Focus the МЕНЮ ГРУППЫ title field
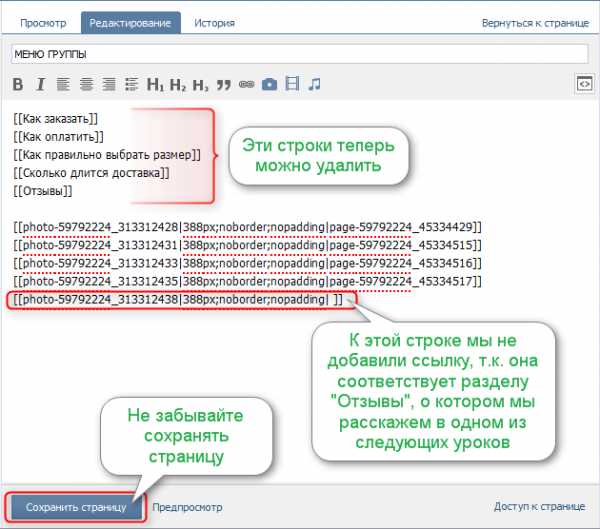Image resolution: width=600 pixels, height=529 pixels. tap(300, 54)
